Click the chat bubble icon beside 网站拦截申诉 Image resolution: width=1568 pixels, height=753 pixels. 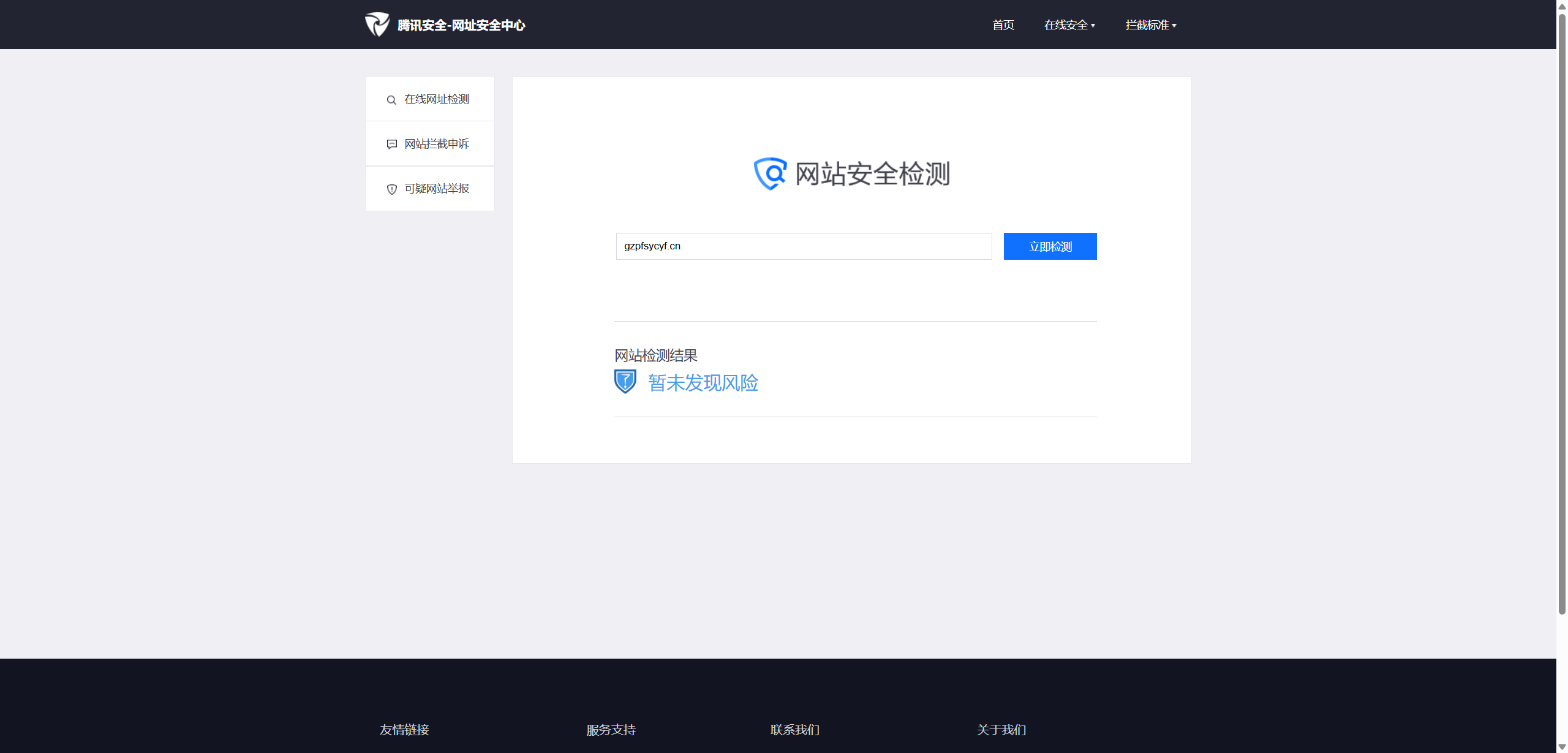coord(391,145)
